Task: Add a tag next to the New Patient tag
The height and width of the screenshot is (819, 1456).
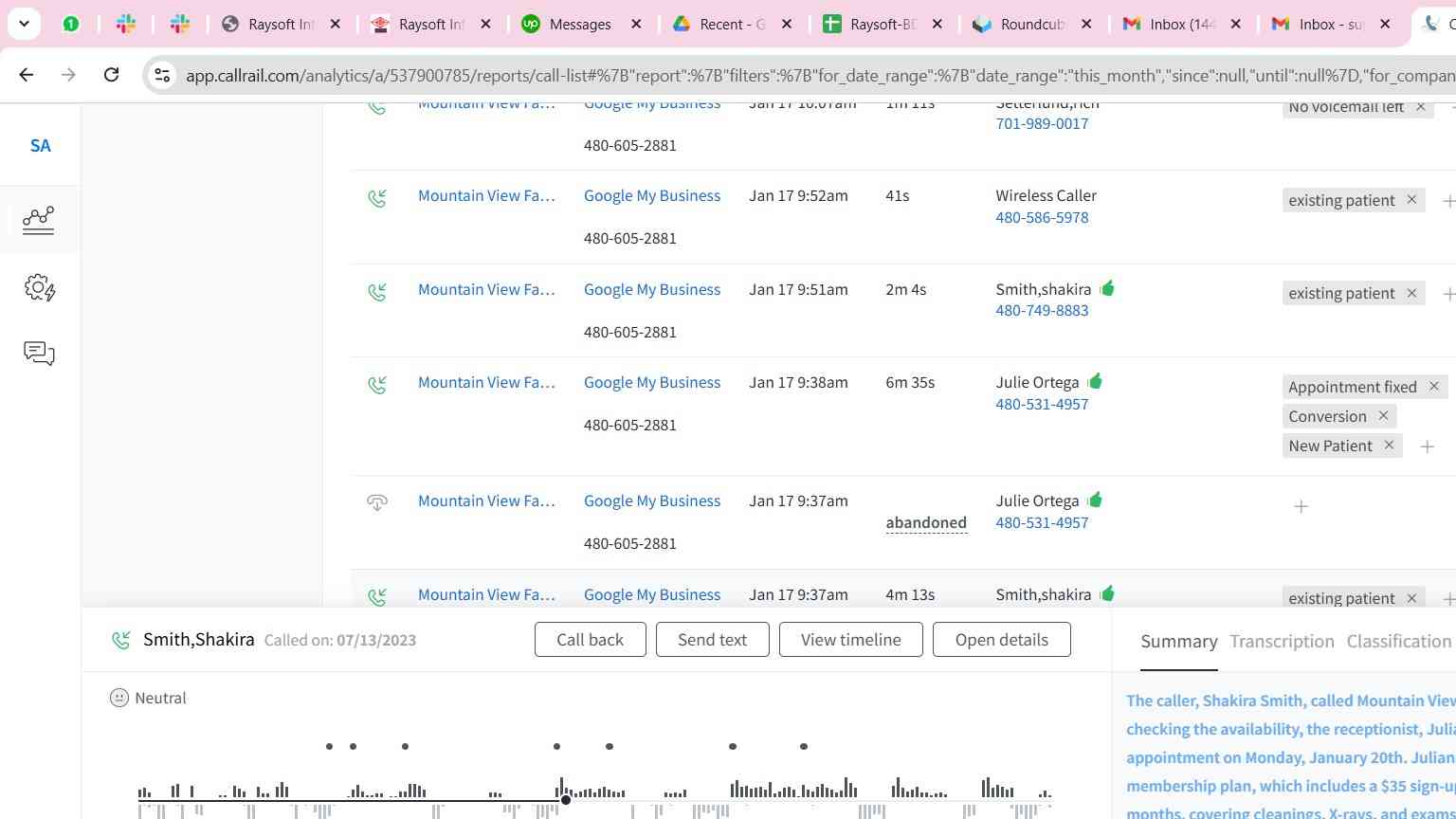Action: 1427,446
